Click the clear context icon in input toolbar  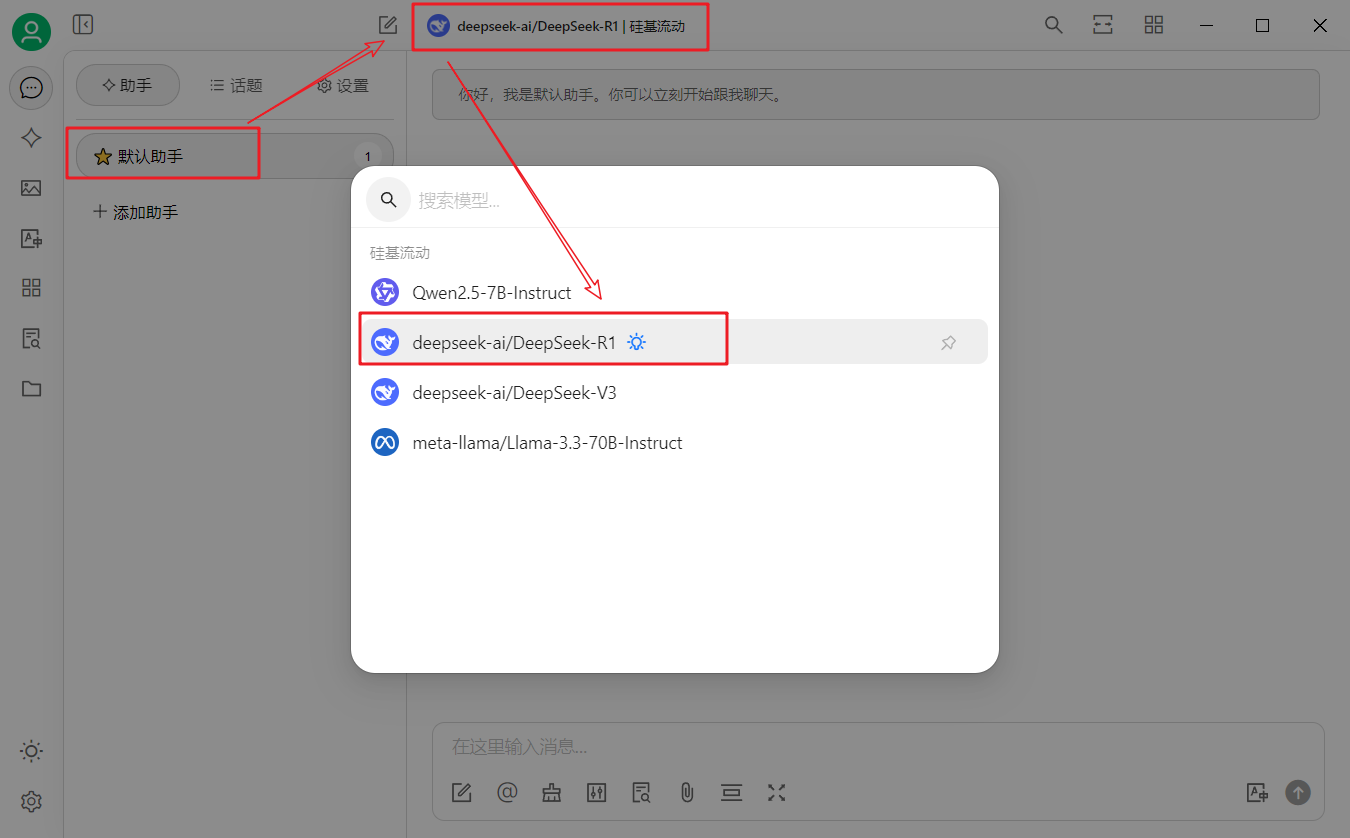click(732, 793)
